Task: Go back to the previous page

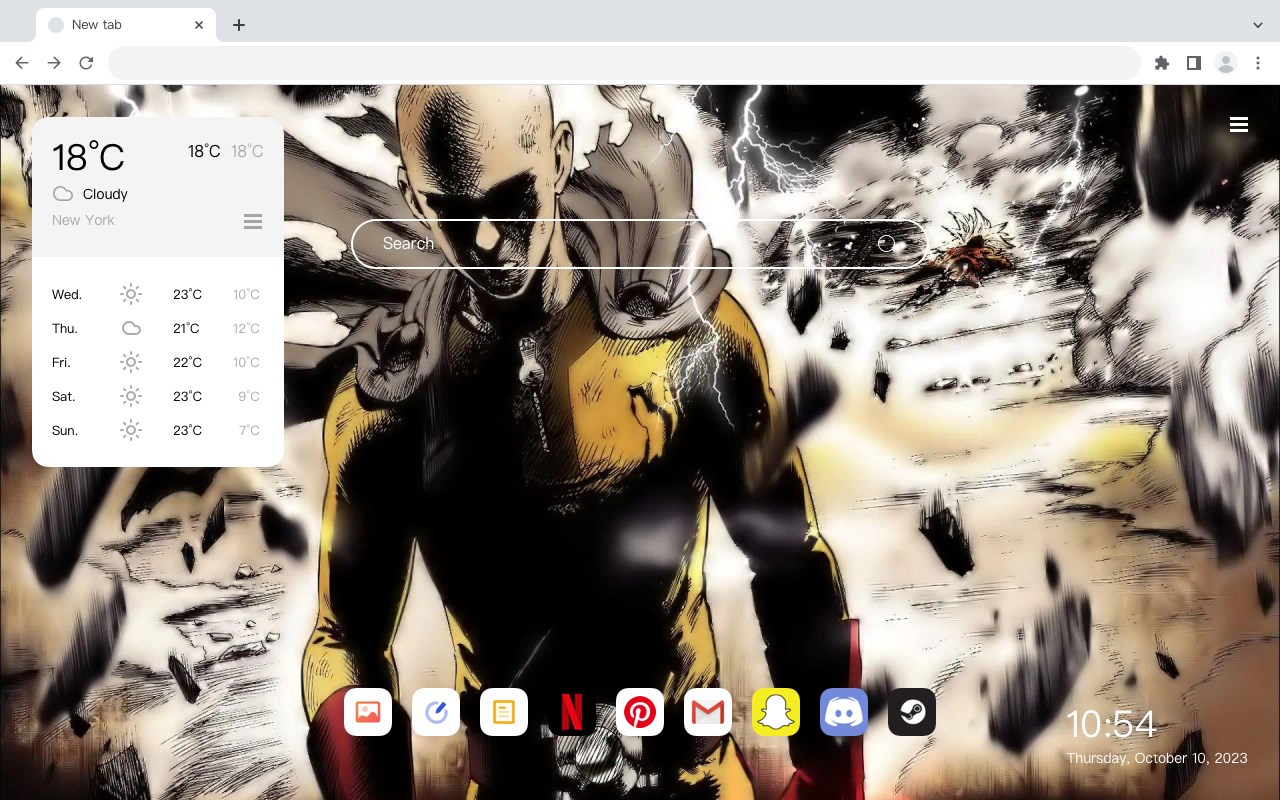Action: pos(22,63)
